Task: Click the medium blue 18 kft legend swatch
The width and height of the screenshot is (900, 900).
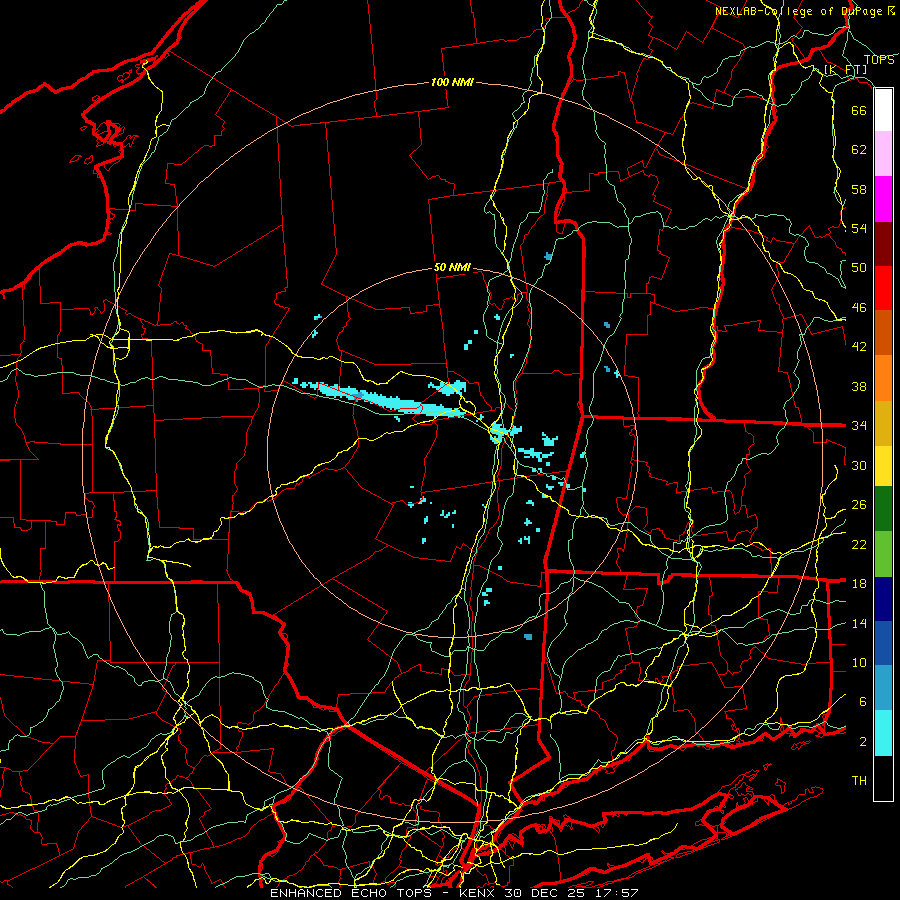Action: [x=883, y=643]
